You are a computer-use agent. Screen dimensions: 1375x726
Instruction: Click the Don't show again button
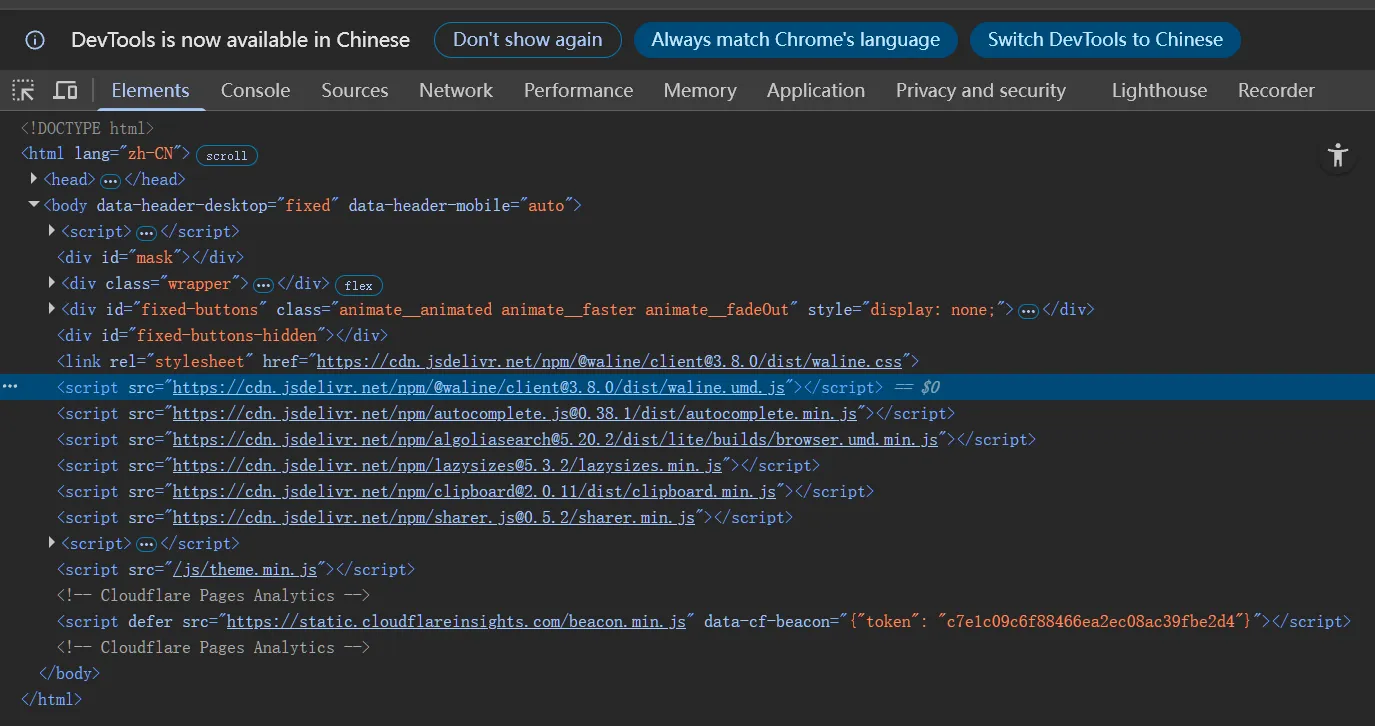tap(527, 40)
